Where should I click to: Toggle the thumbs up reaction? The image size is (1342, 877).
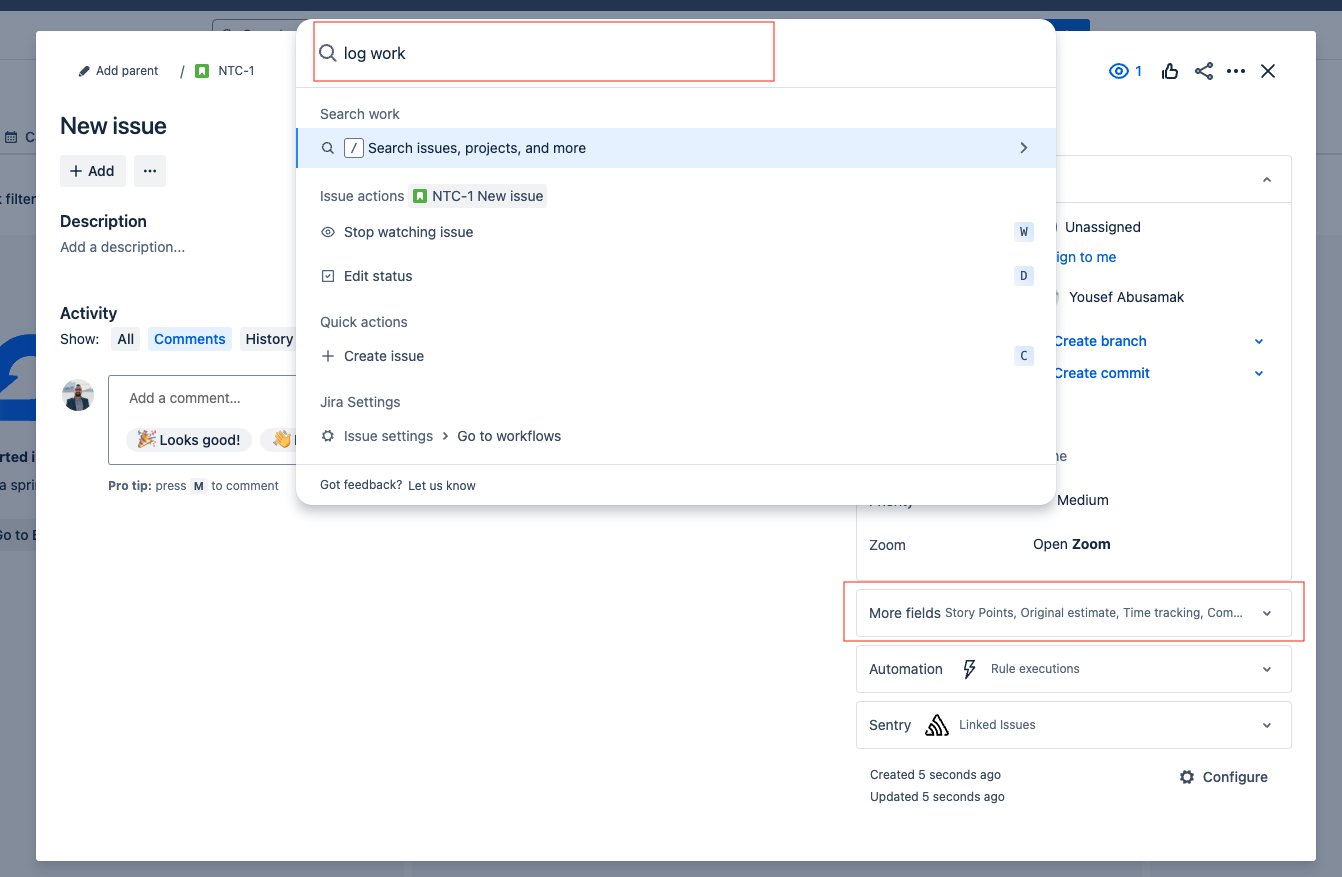[x=1170, y=71]
